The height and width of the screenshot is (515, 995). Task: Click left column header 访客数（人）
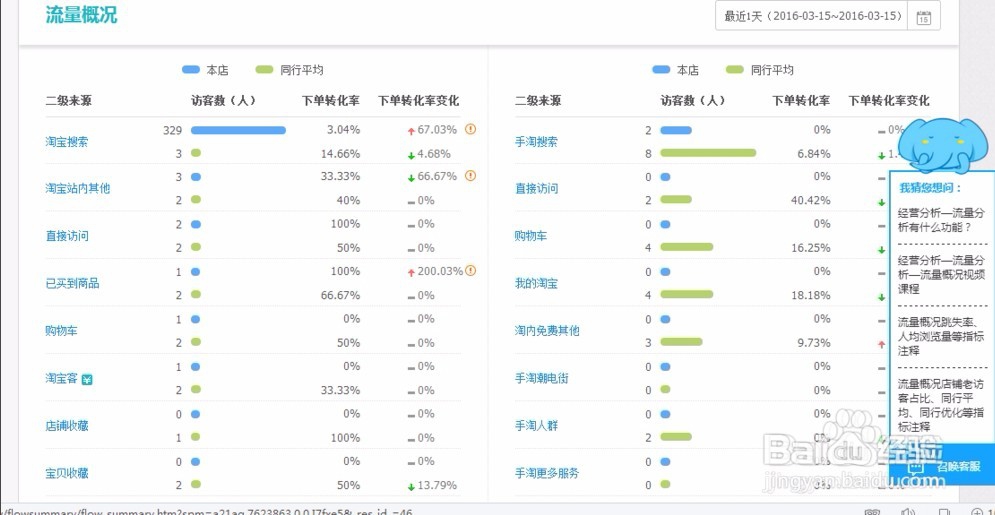point(223,101)
